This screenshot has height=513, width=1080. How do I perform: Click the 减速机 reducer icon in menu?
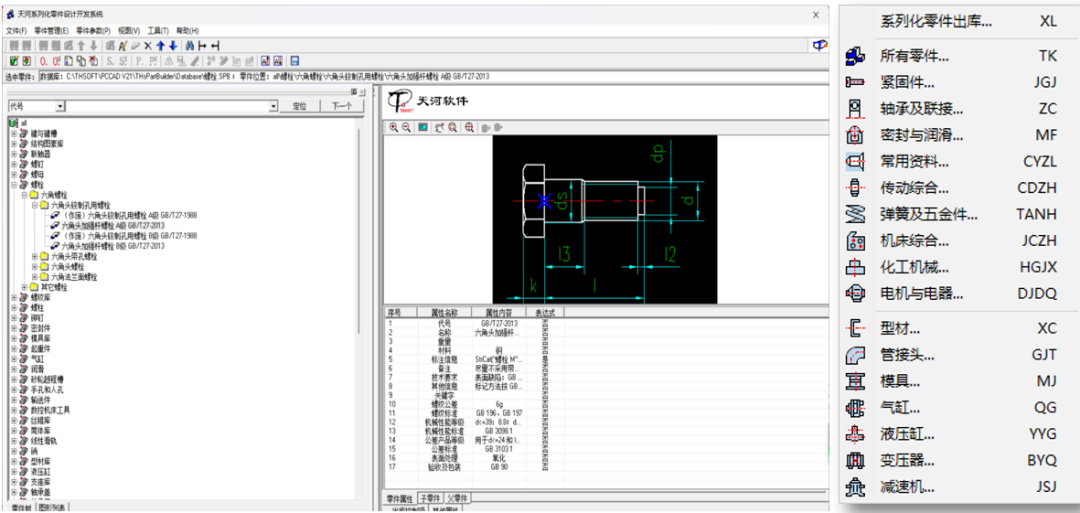tap(855, 487)
